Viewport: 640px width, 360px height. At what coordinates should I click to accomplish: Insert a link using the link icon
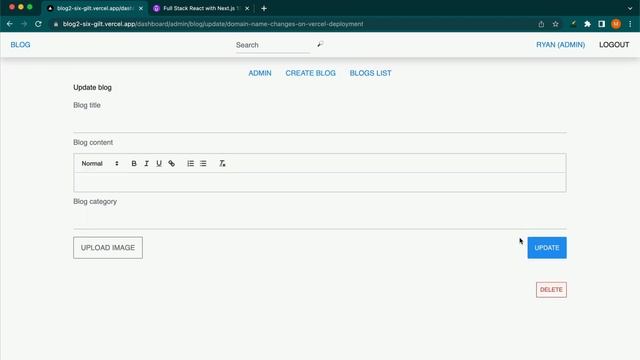(x=171, y=164)
